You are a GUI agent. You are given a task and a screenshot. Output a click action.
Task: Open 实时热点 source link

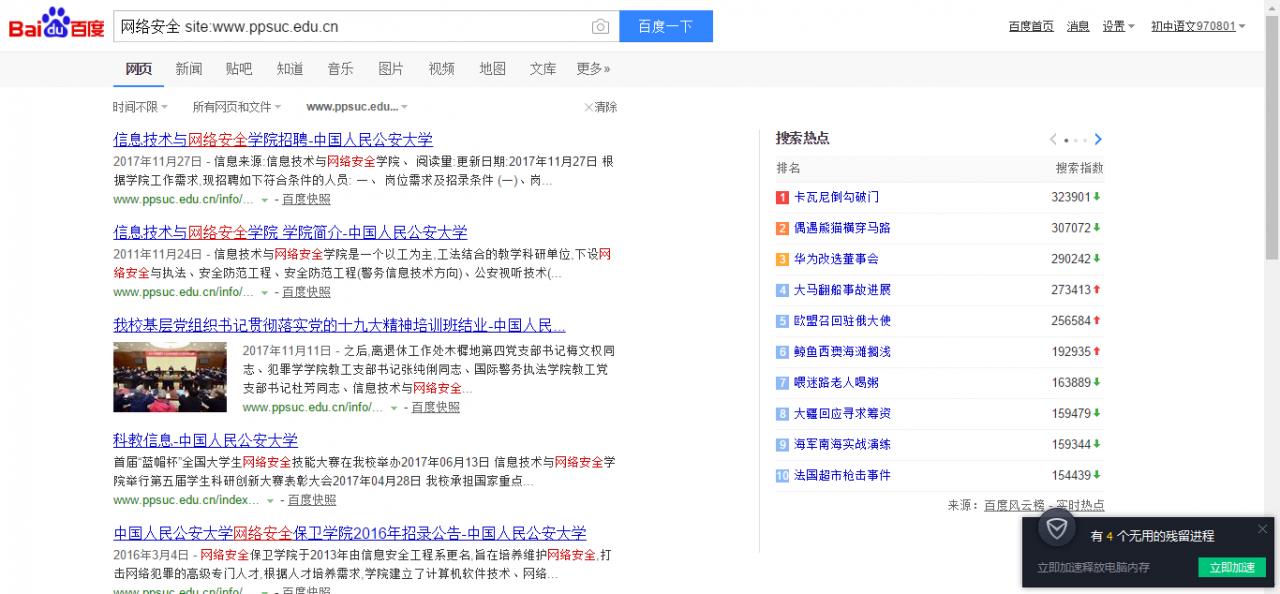pyautogui.click(x=1080, y=506)
